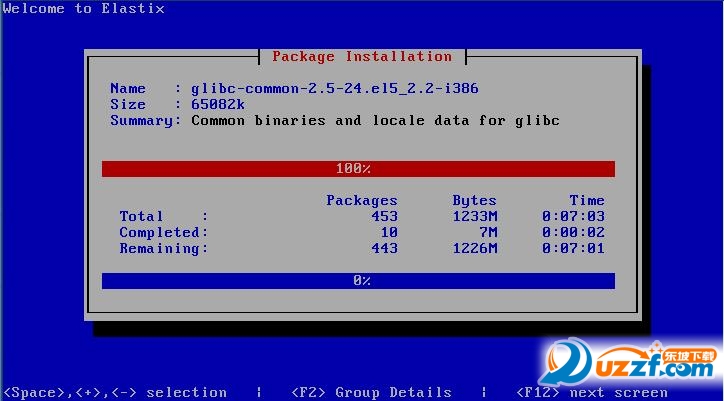Click the <F12> next screen hint
724x401 pixels.
point(591,393)
